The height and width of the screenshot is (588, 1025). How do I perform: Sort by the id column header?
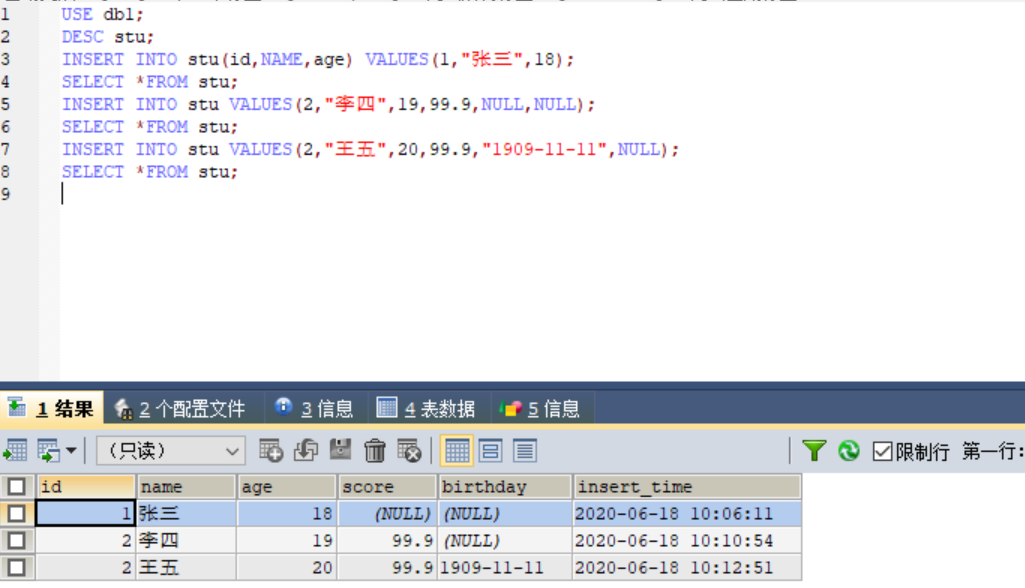coord(86,487)
